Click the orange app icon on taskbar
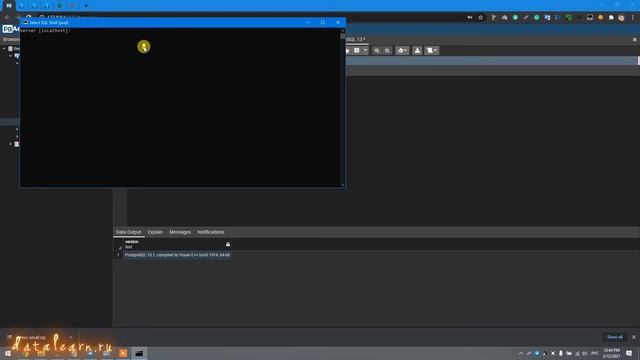Viewport: 640px width, 360px height. (123, 353)
